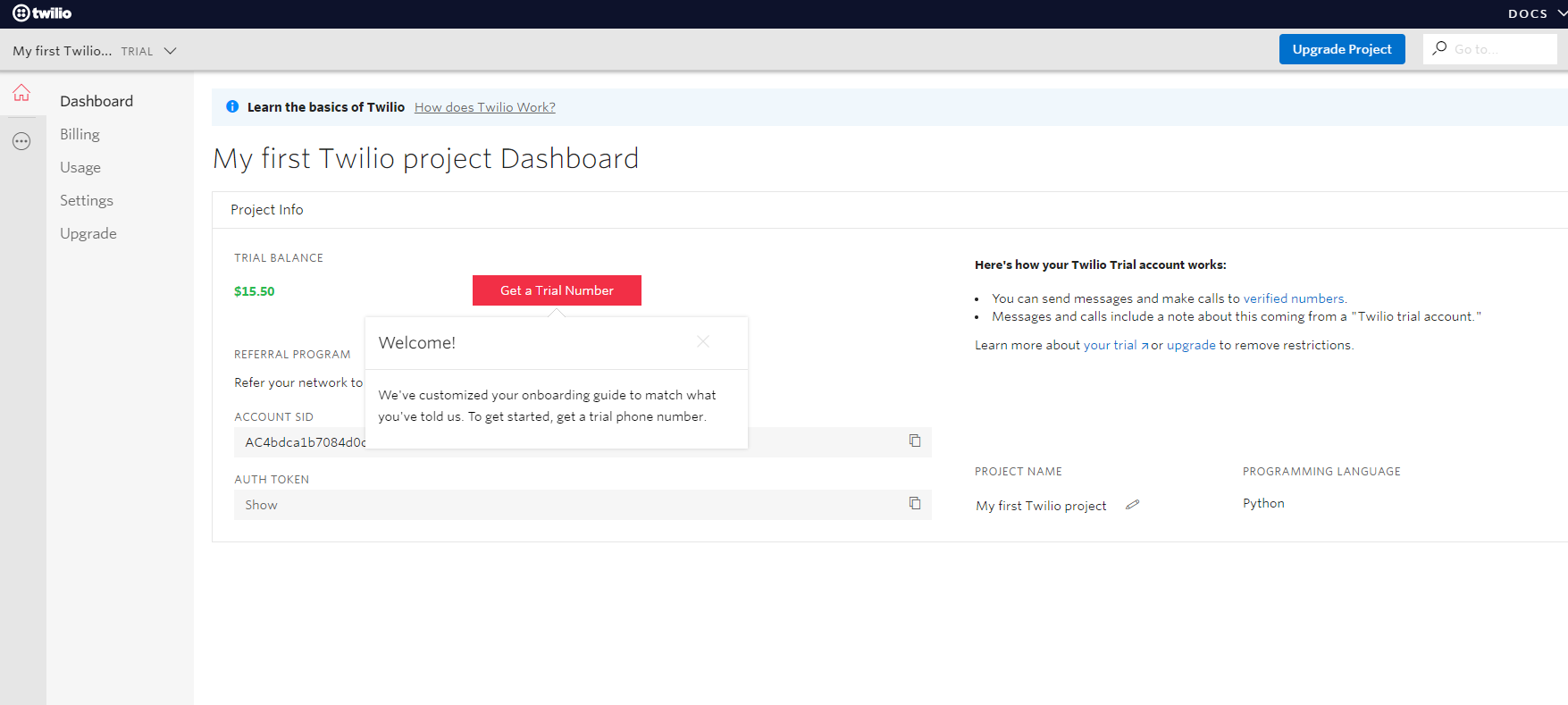Edit the project name with the pencil icon

(1132, 505)
